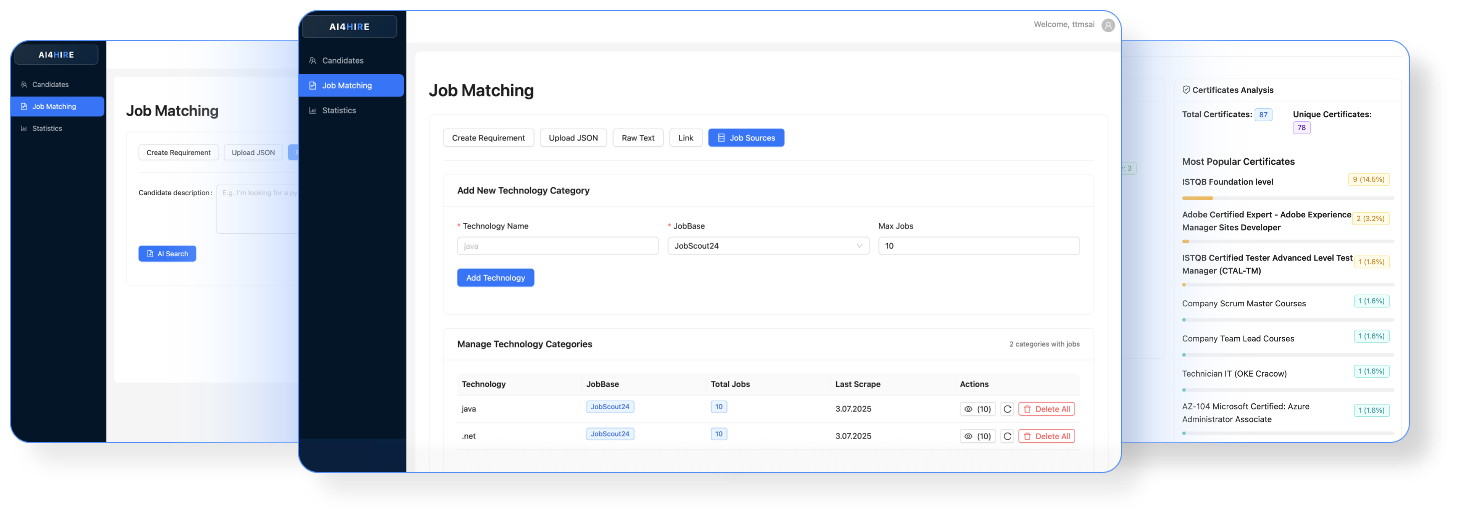Focus the Technology Name input field
This screenshot has height=523, width=1460.
557,246
